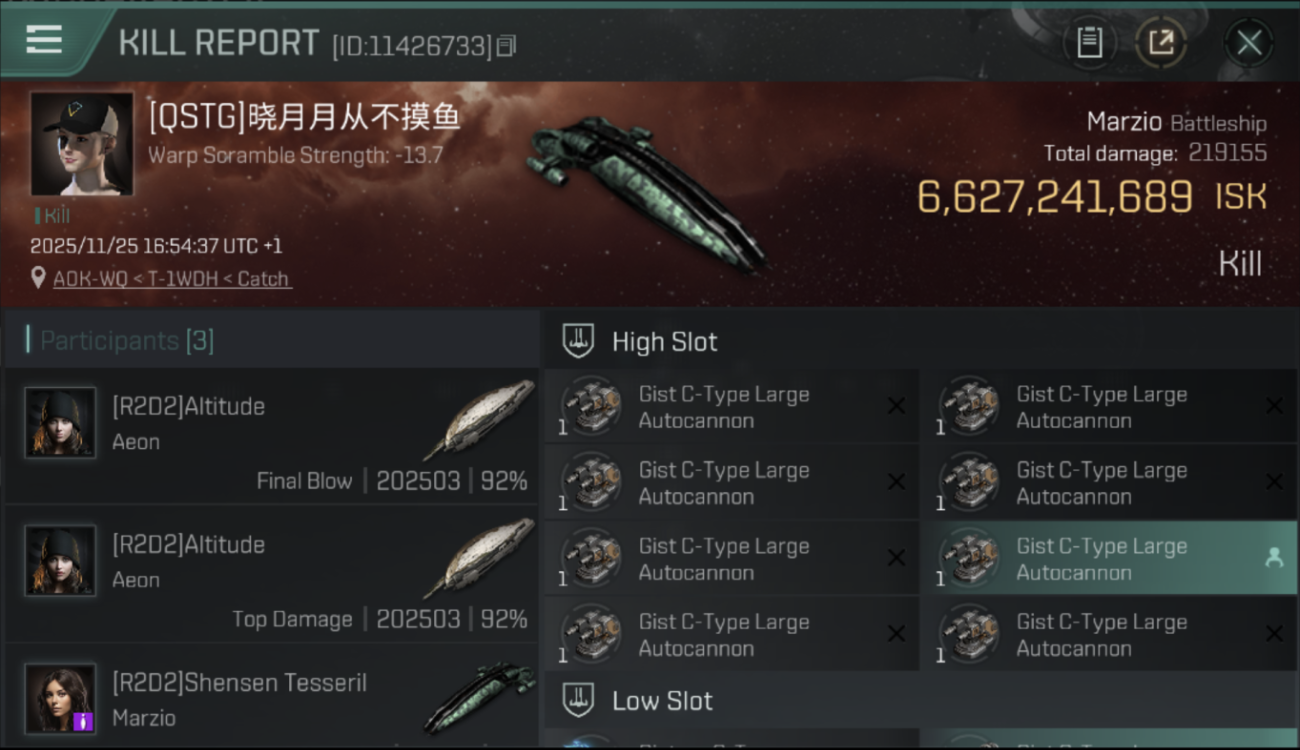Click the person icon on the highlighted autocannon

[x=1273, y=559]
